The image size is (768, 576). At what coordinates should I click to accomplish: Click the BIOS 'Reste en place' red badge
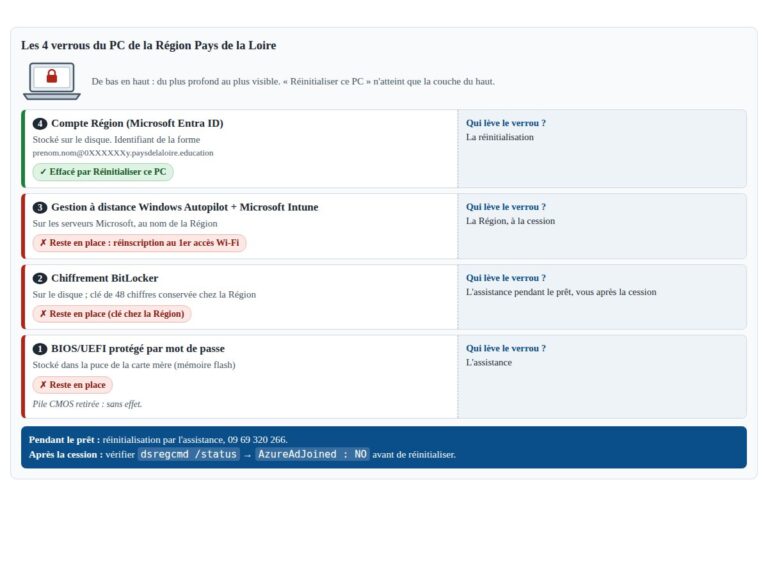point(72,385)
